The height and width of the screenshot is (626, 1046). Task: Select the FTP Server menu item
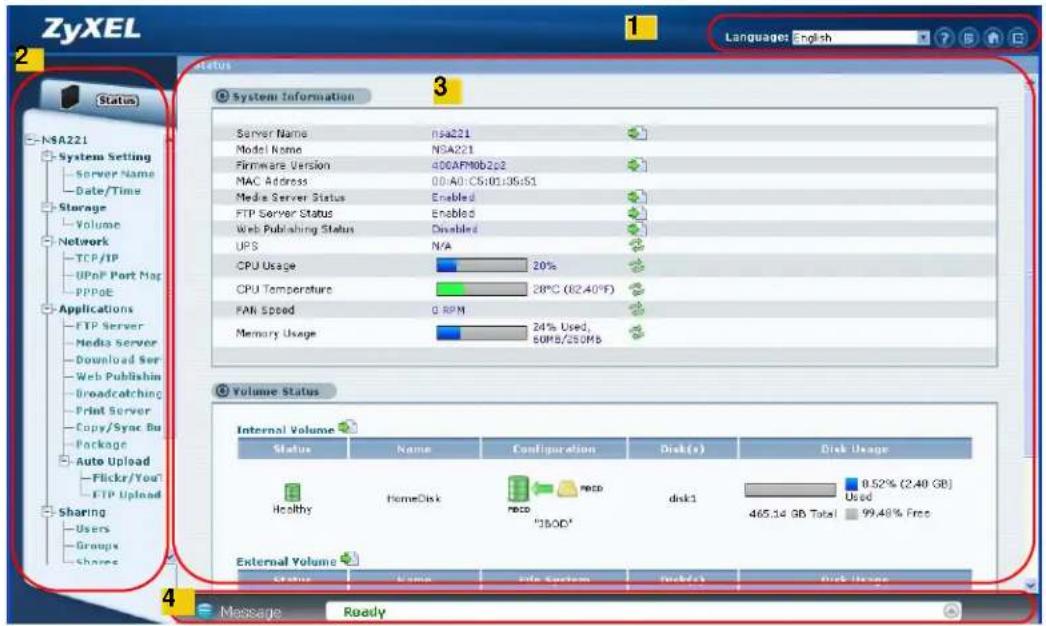click(109, 326)
